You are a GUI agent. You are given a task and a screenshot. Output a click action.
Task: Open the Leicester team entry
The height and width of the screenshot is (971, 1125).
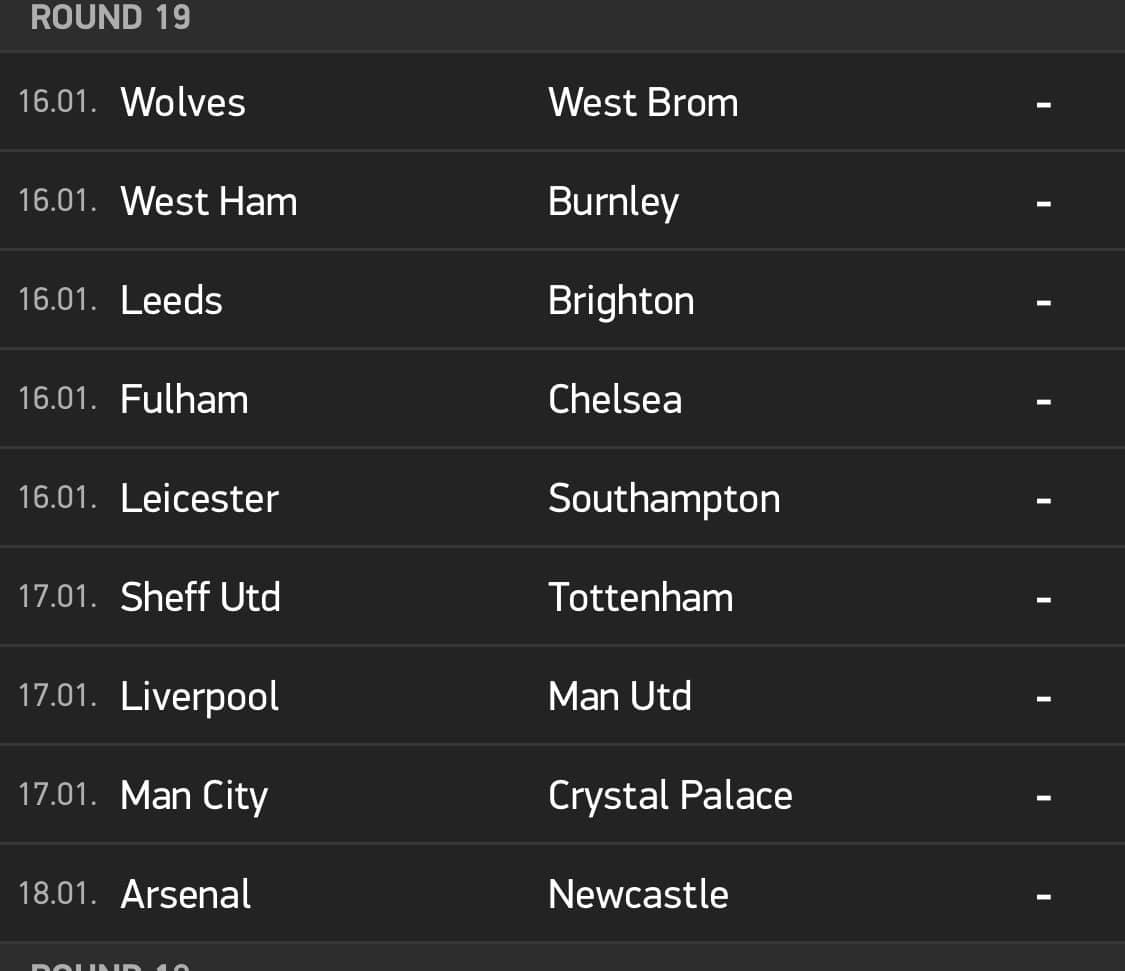[x=199, y=498]
